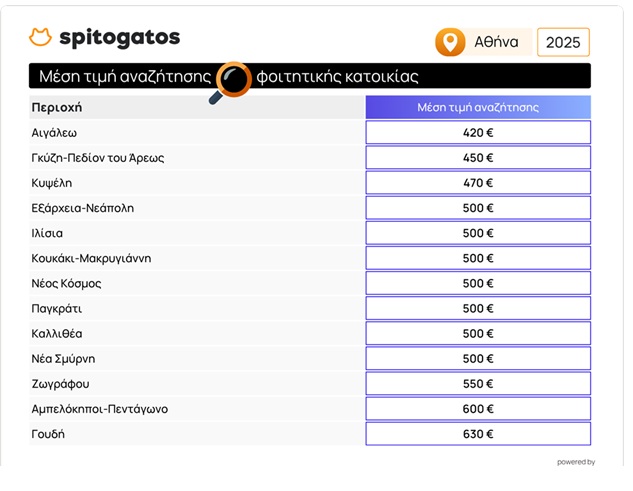The width and height of the screenshot is (633, 491).
Task: Select the Γκύζη-Πεδίον του Άρεως row
Action: click(x=98, y=158)
